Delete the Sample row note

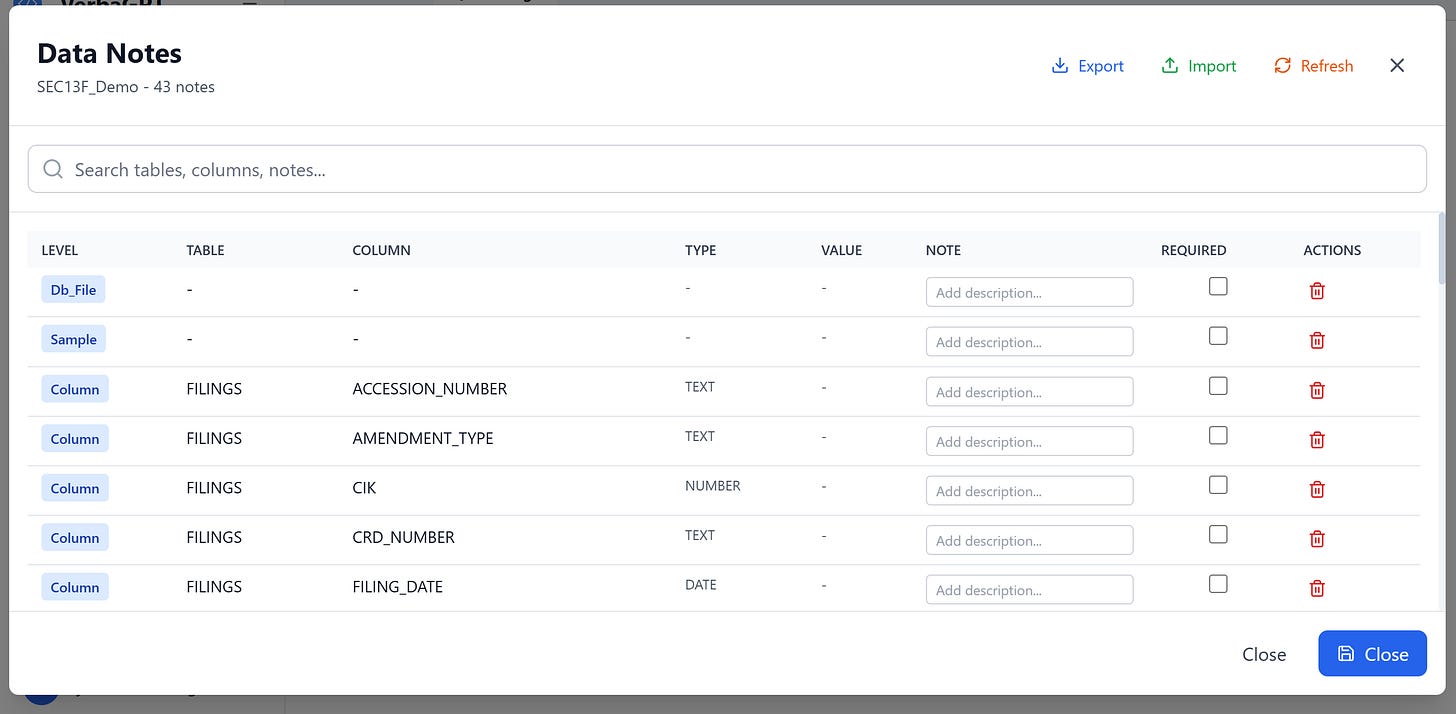coord(1317,340)
